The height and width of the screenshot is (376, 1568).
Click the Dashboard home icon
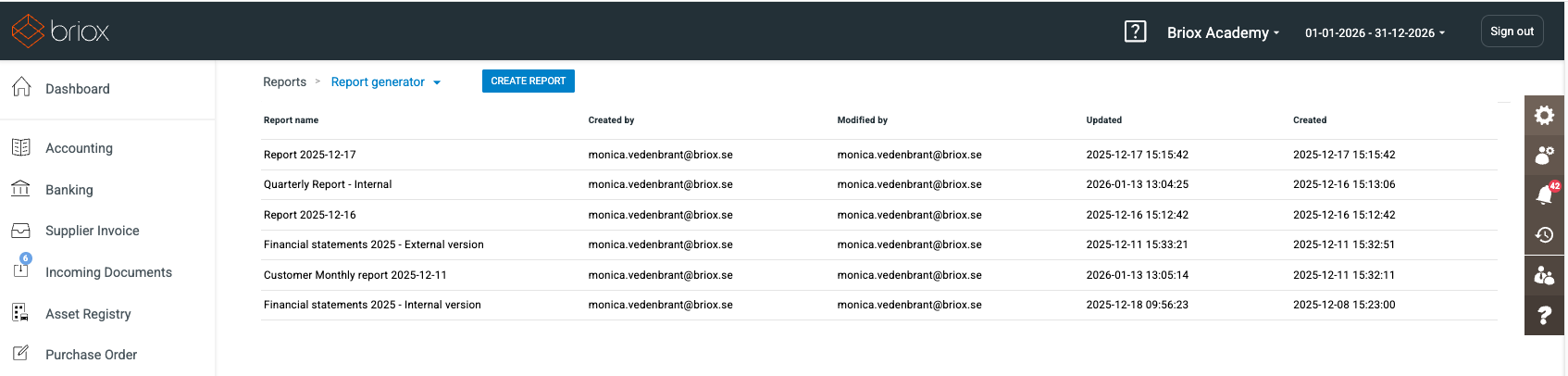click(21, 87)
